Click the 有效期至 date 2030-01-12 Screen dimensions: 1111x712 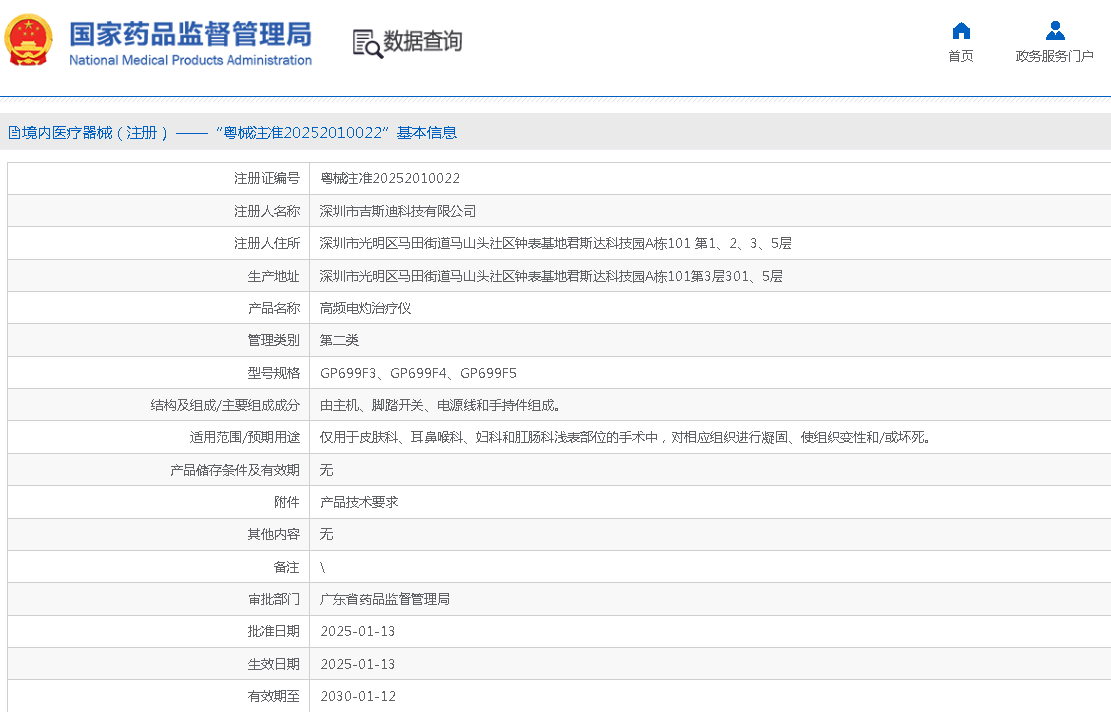click(x=358, y=696)
